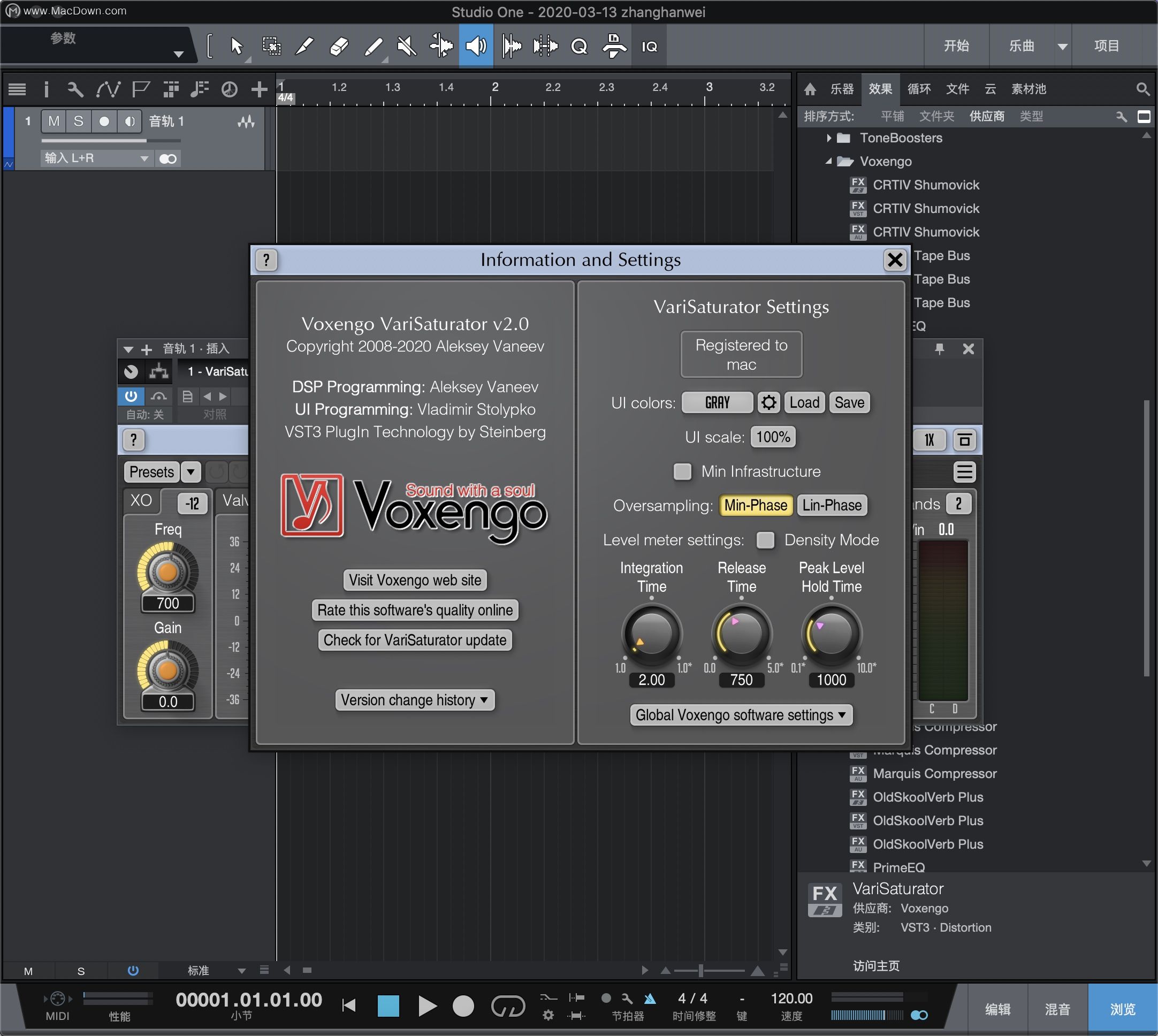The width and height of the screenshot is (1158, 1036).
Task: Open the marker track flag icon
Action: click(x=140, y=89)
